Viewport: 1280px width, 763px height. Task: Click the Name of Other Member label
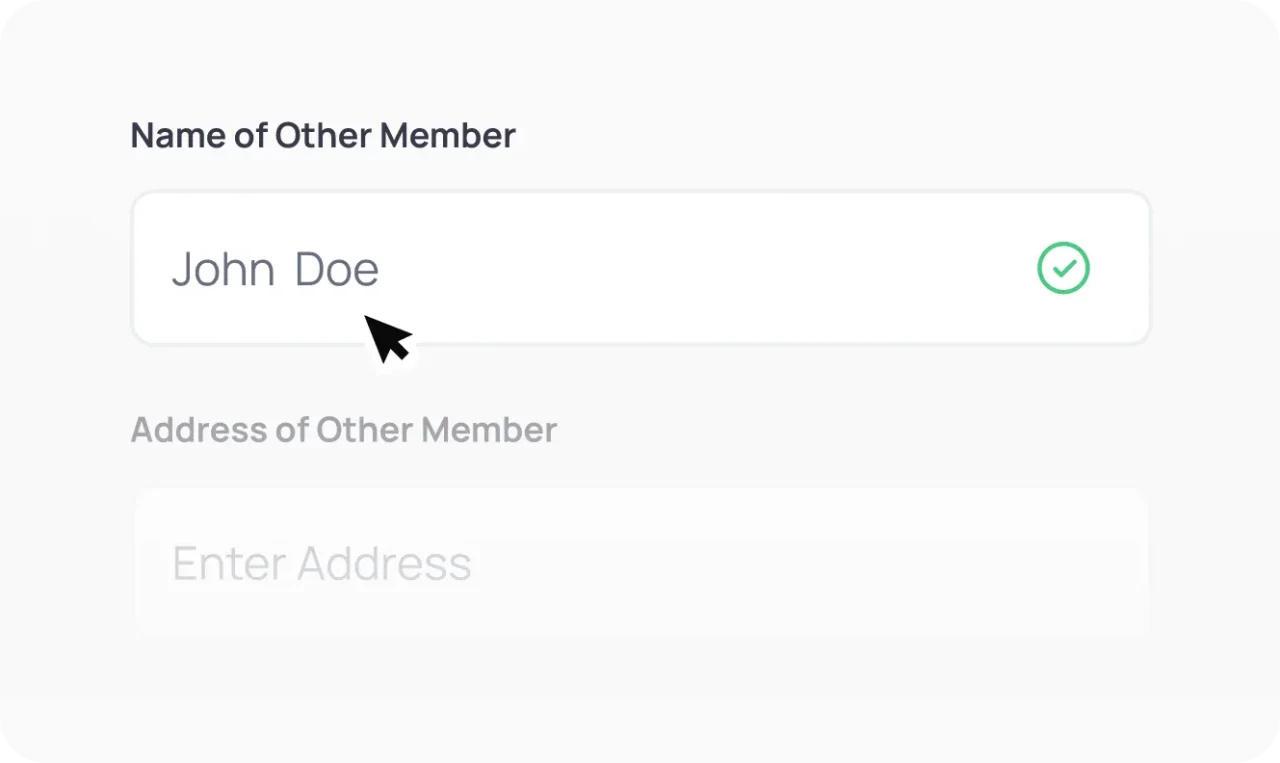click(322, 135)
